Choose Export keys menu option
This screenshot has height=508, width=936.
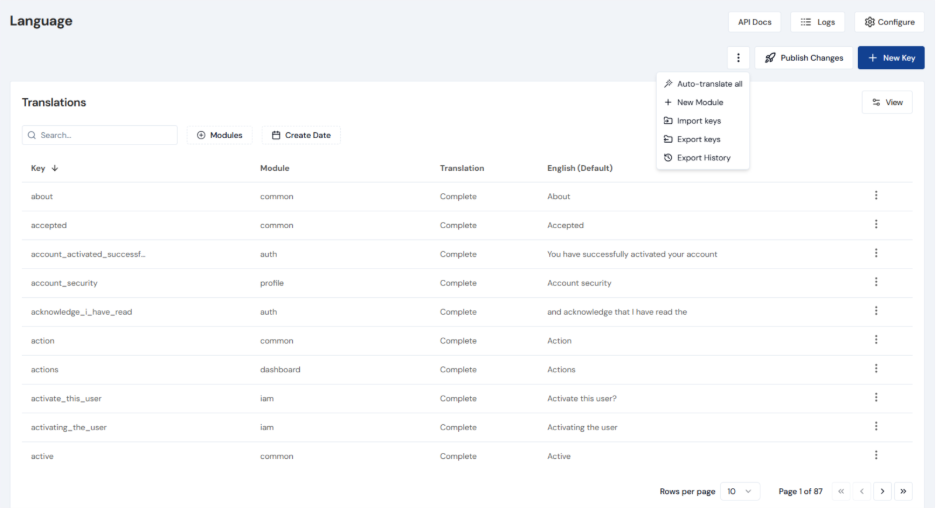(x=698, y=139)
